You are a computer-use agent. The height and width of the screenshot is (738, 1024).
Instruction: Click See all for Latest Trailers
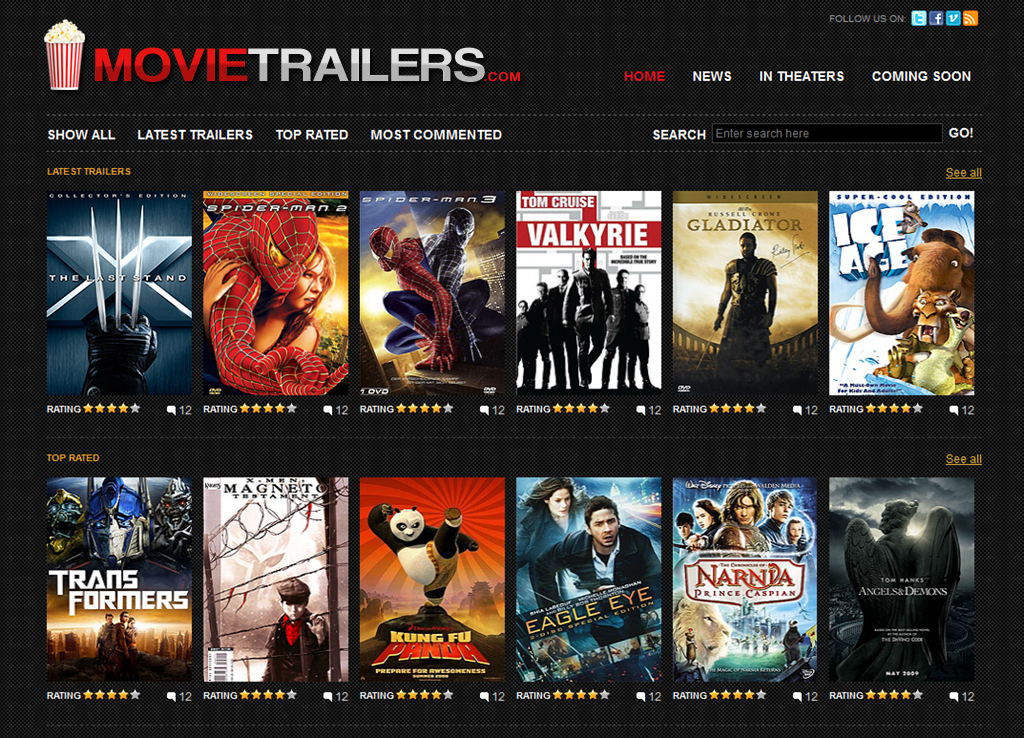tap(963, 172)
